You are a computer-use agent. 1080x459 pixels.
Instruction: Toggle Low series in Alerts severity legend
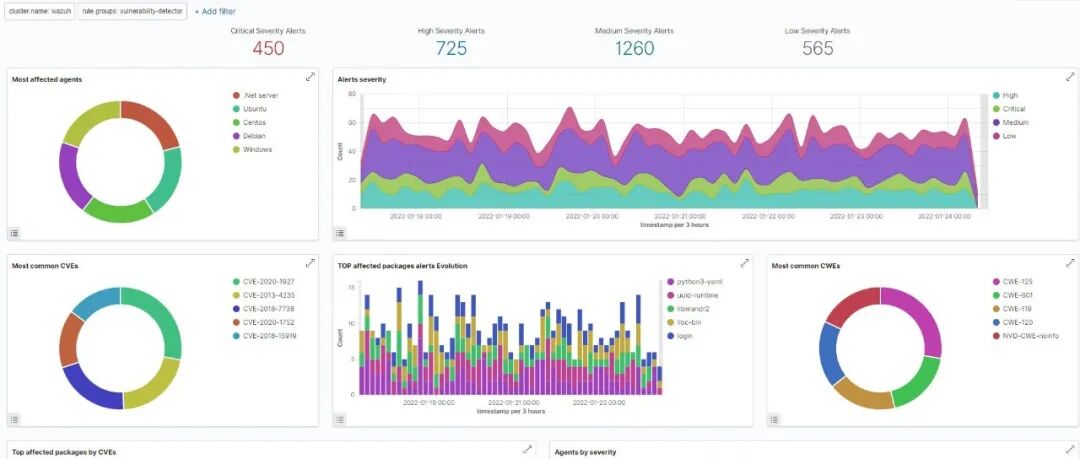[x=1004, y=136]
